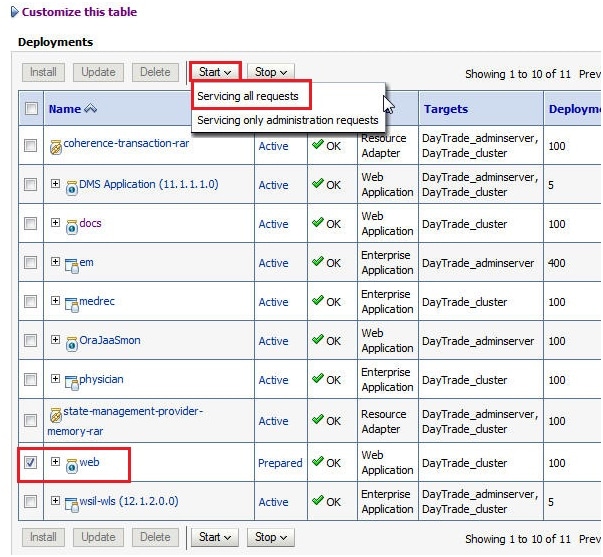Expand the DMS Application tree node
The width and height of the screenshot is (603, 557).
[55, 183]
